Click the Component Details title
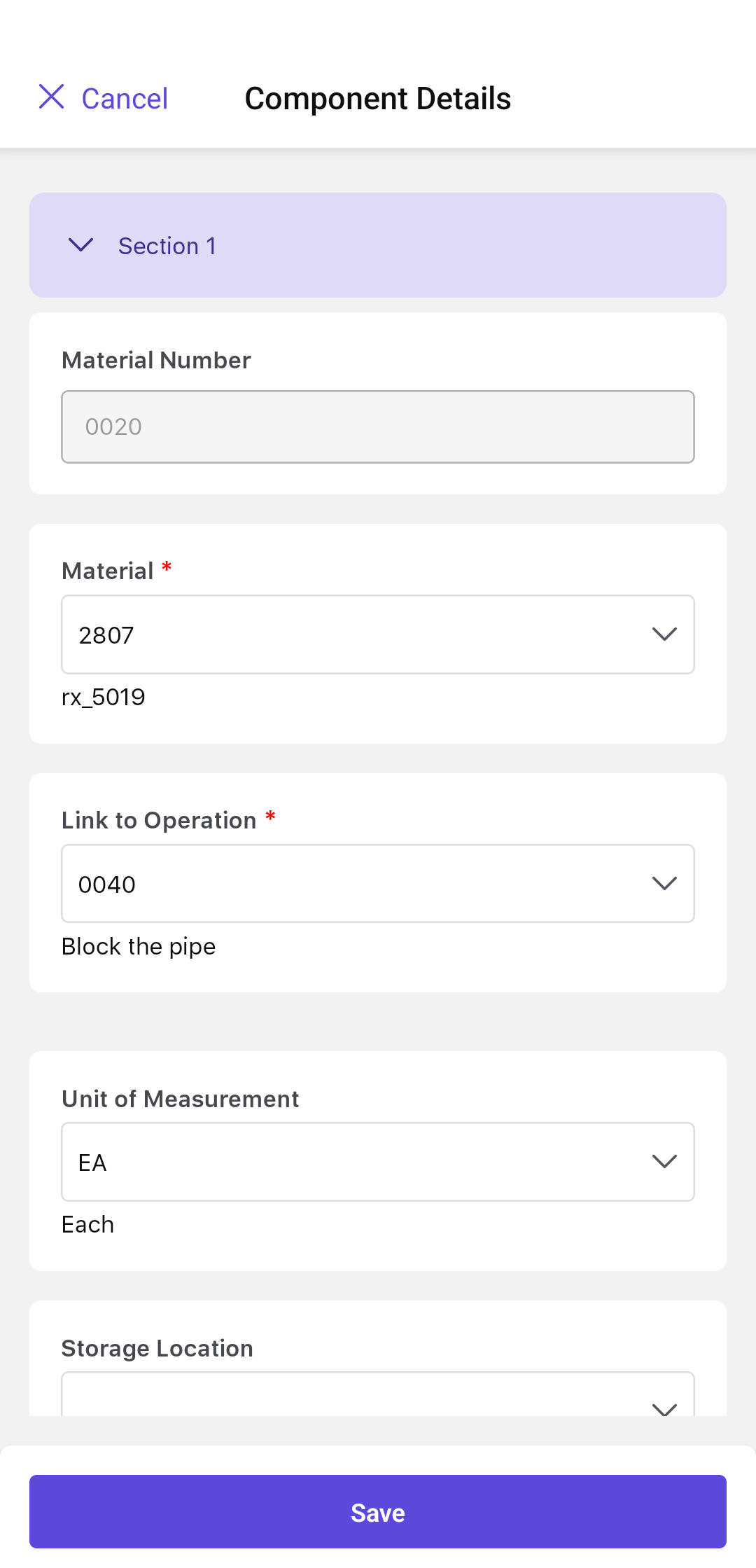 pyautogui.click(x=377, y=99)
